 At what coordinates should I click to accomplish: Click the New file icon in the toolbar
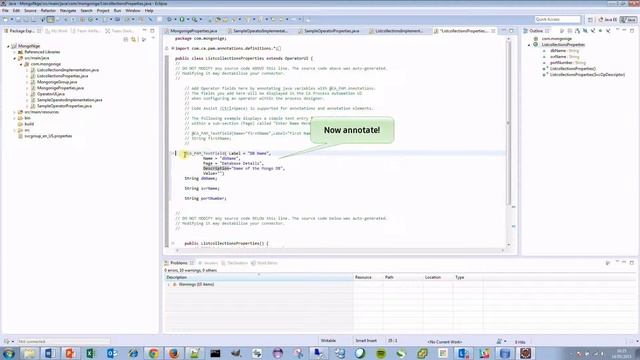[x=6, y=19]
